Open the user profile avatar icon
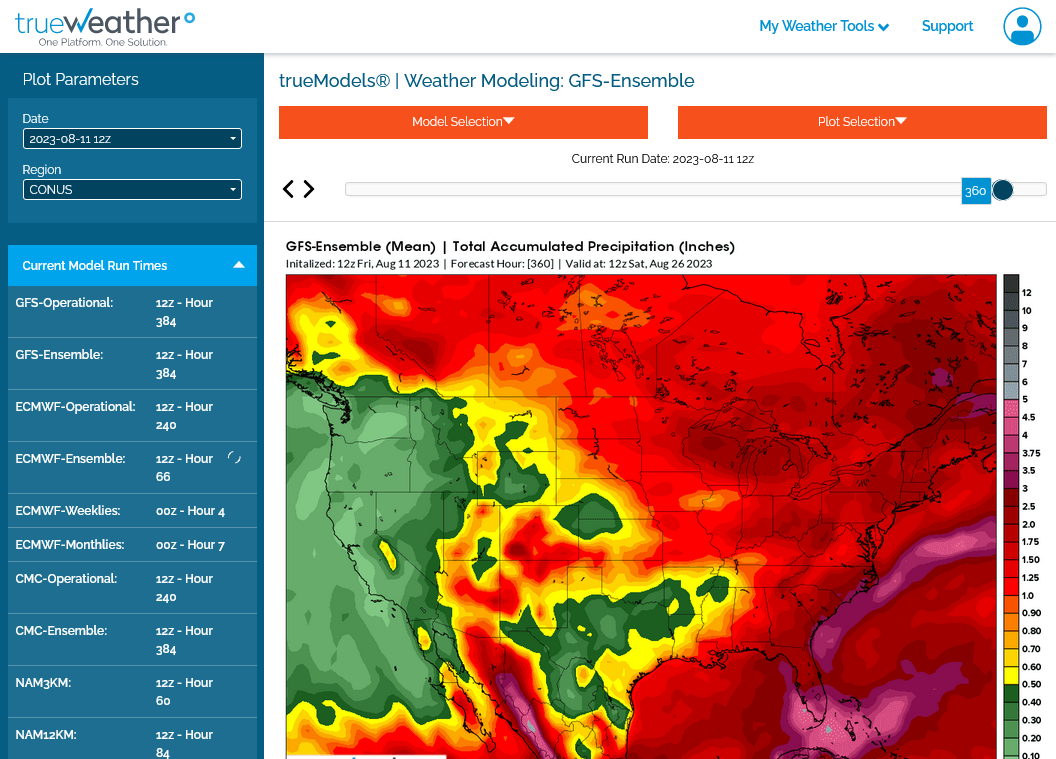 coord(1022,26)
